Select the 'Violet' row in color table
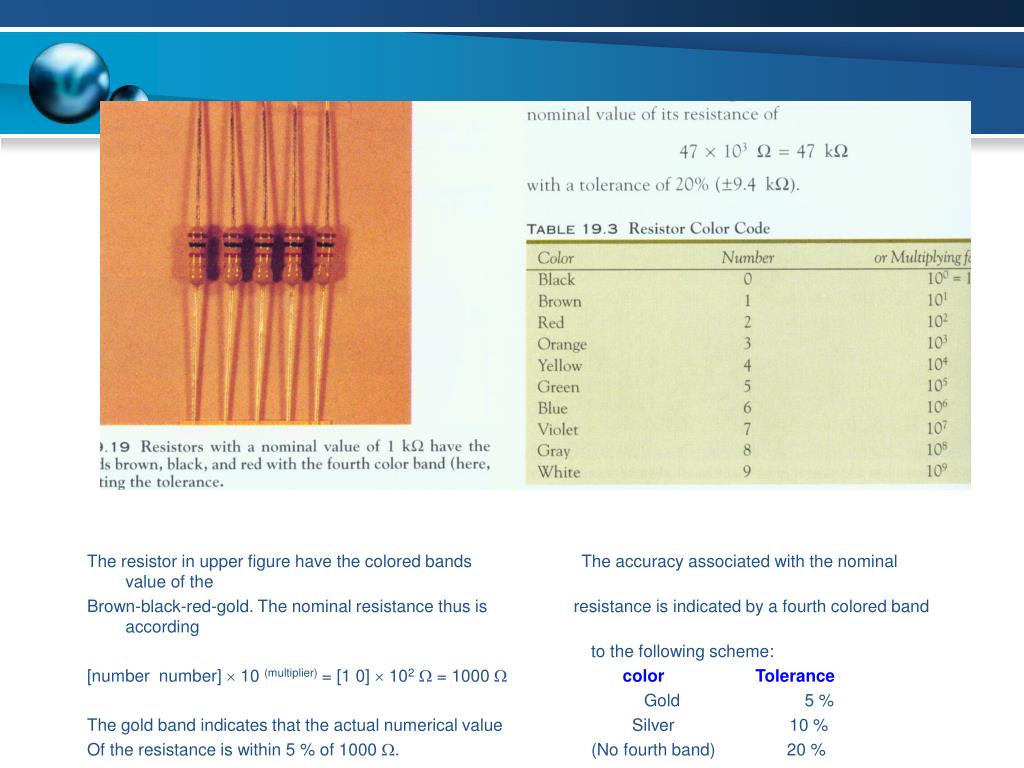 748,430
